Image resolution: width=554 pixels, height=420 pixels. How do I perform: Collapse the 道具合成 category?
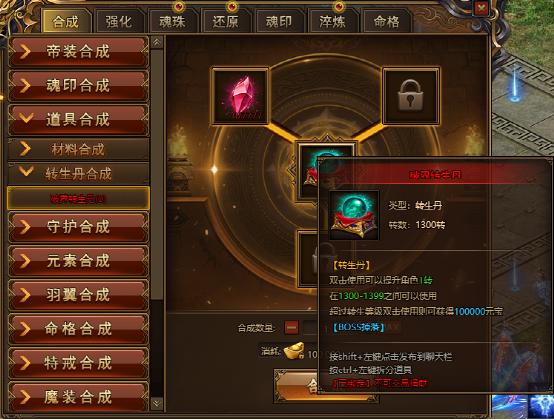(x=78, y=120)
